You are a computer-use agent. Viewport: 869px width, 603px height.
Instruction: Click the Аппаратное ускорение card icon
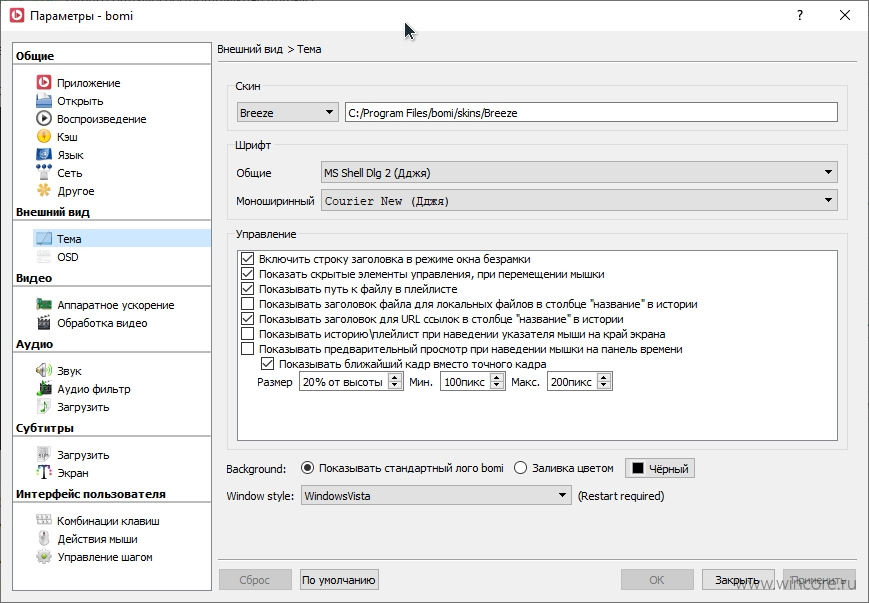(x=44, y=304)
